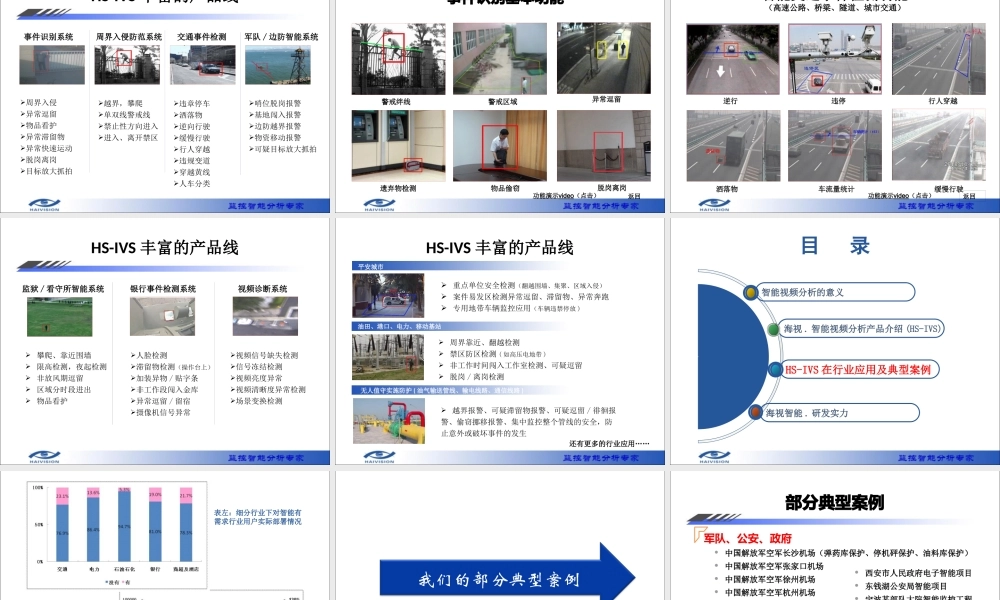
Task: Click the 异常逗留 night street image
Action: pos(604,58)
